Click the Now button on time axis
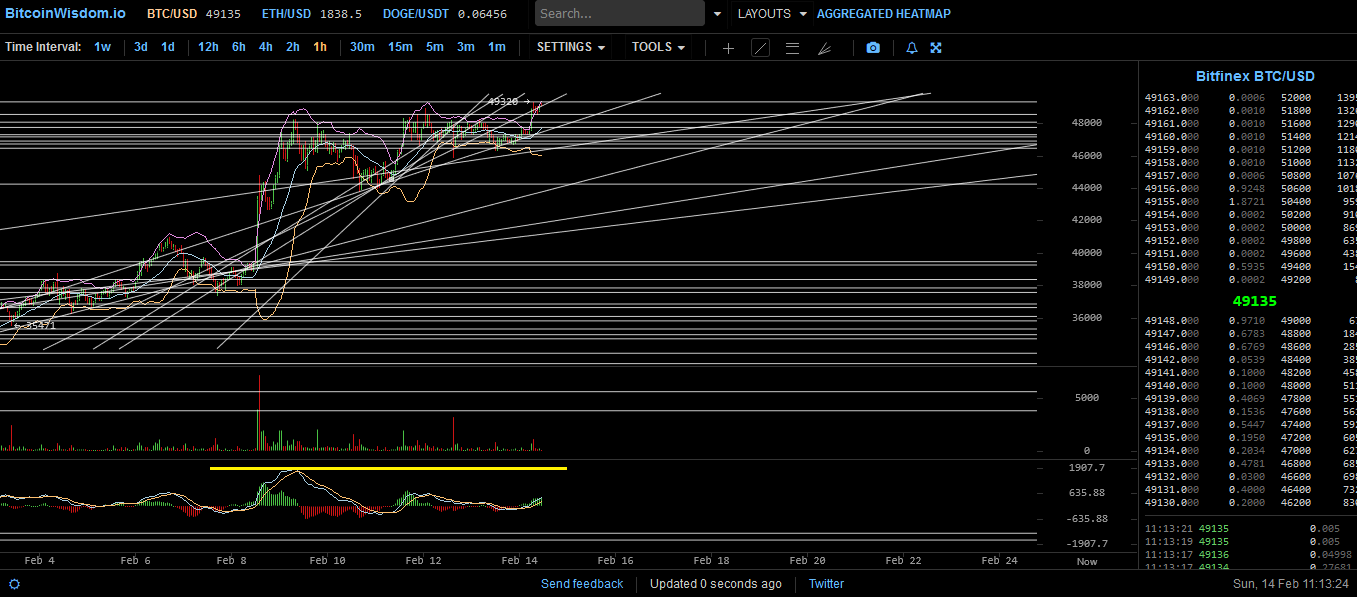 click(x=1086, y=561)
